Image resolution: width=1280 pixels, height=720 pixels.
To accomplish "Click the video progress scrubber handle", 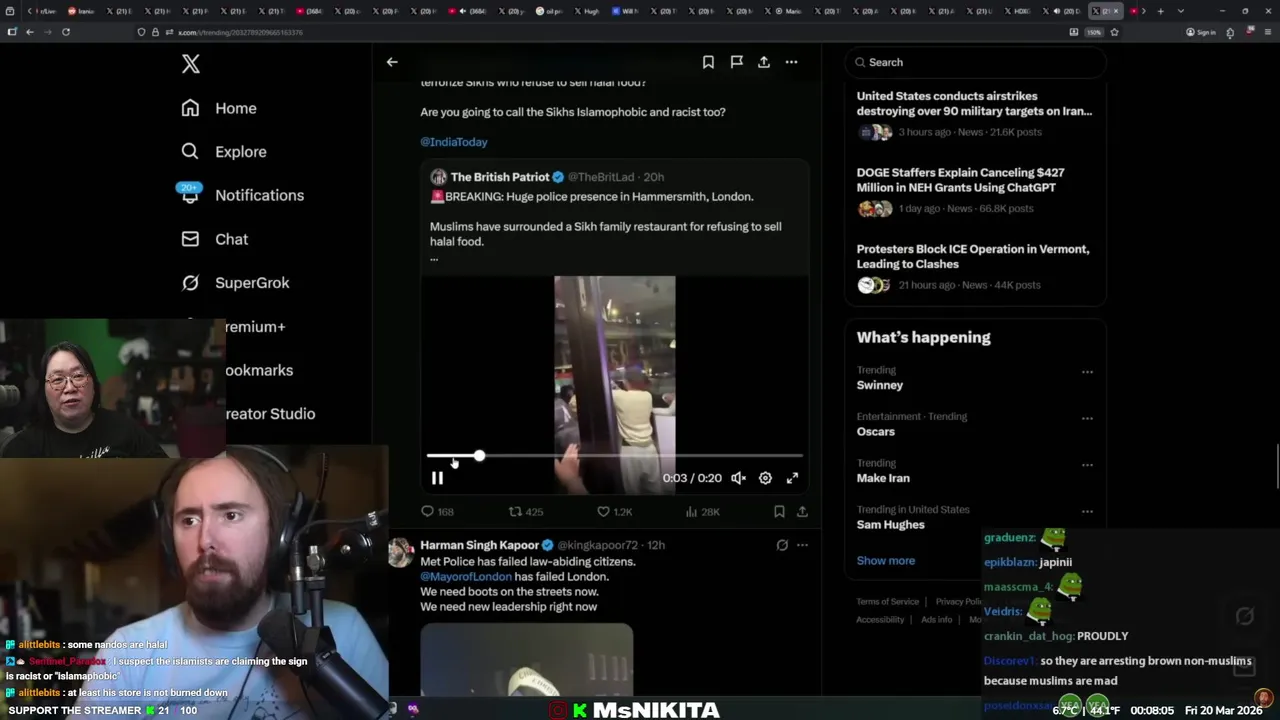I will click(479, 456).
